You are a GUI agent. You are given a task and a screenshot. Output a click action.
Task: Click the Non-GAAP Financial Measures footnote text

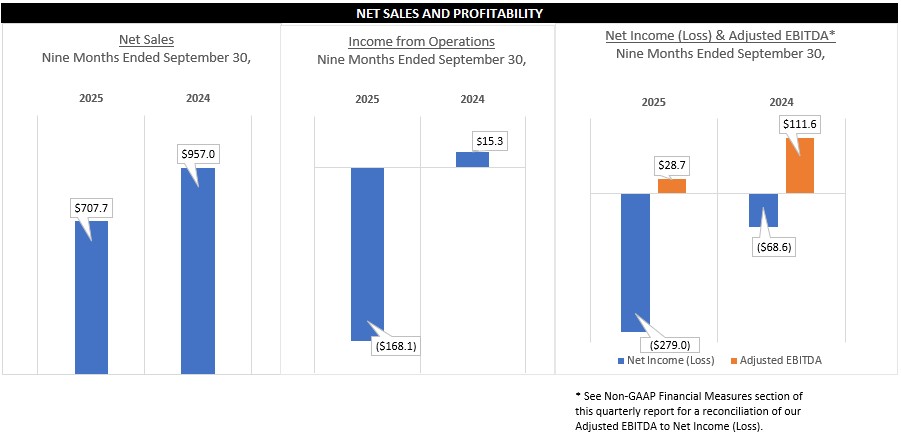(x=688, y=411)
